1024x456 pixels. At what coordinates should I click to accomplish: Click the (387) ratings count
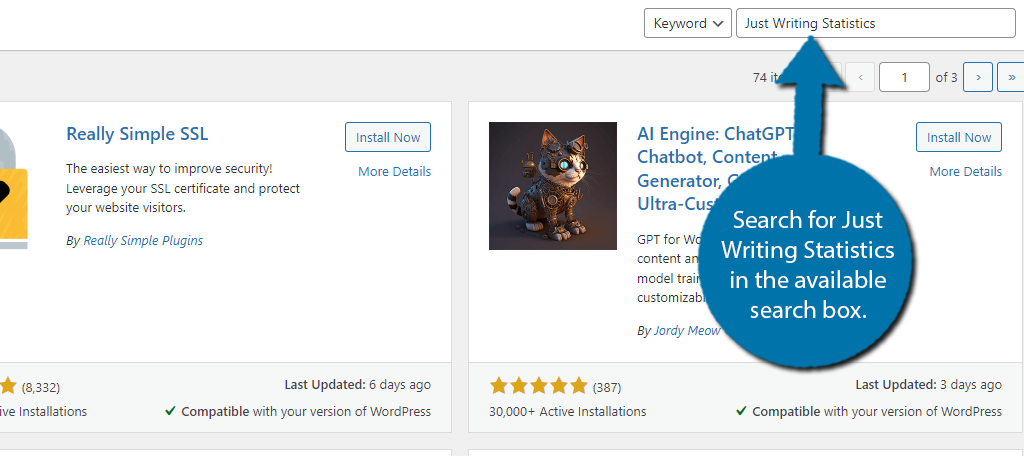coord(607,387)
